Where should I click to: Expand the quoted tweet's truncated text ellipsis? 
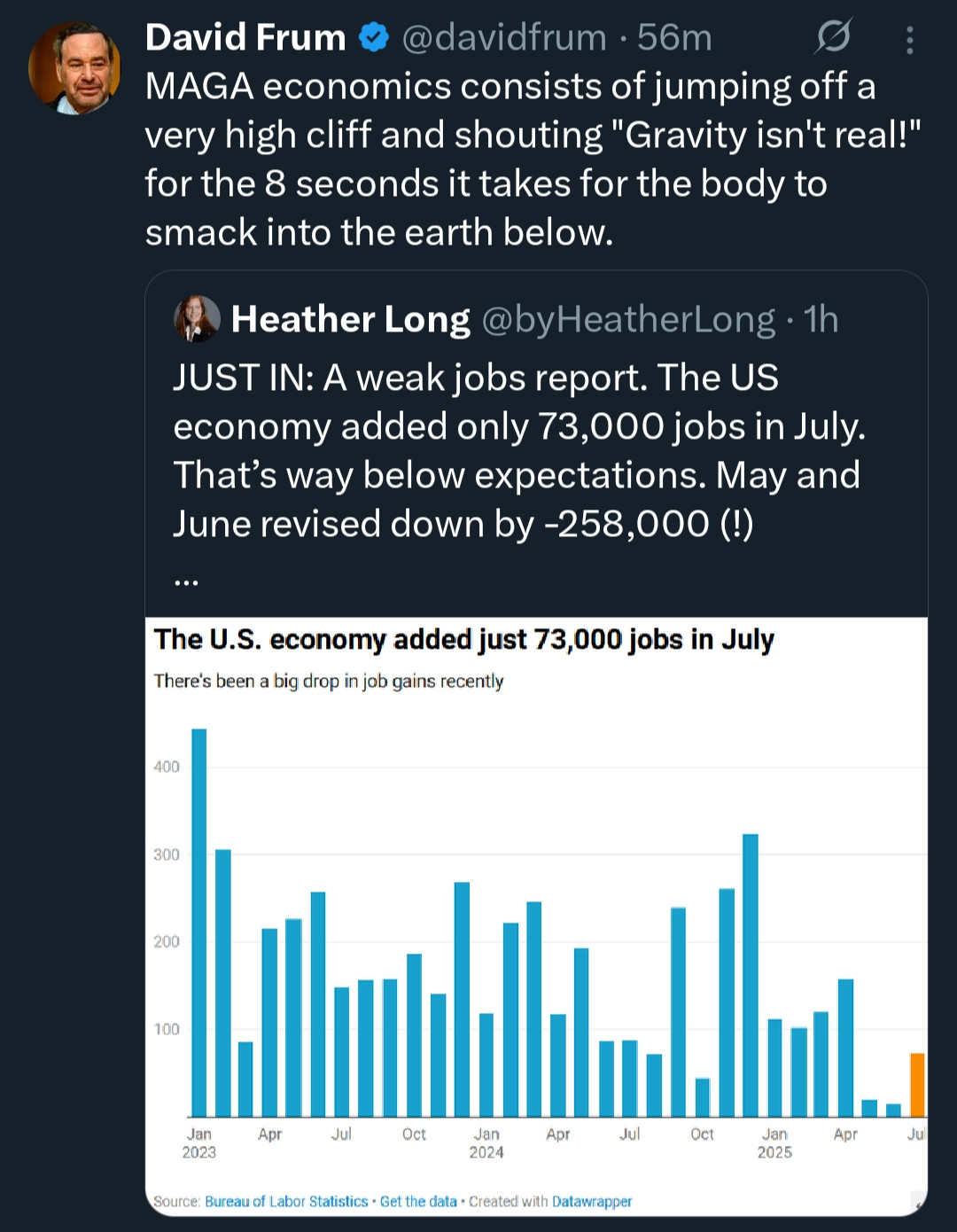[x=187, y=580]
